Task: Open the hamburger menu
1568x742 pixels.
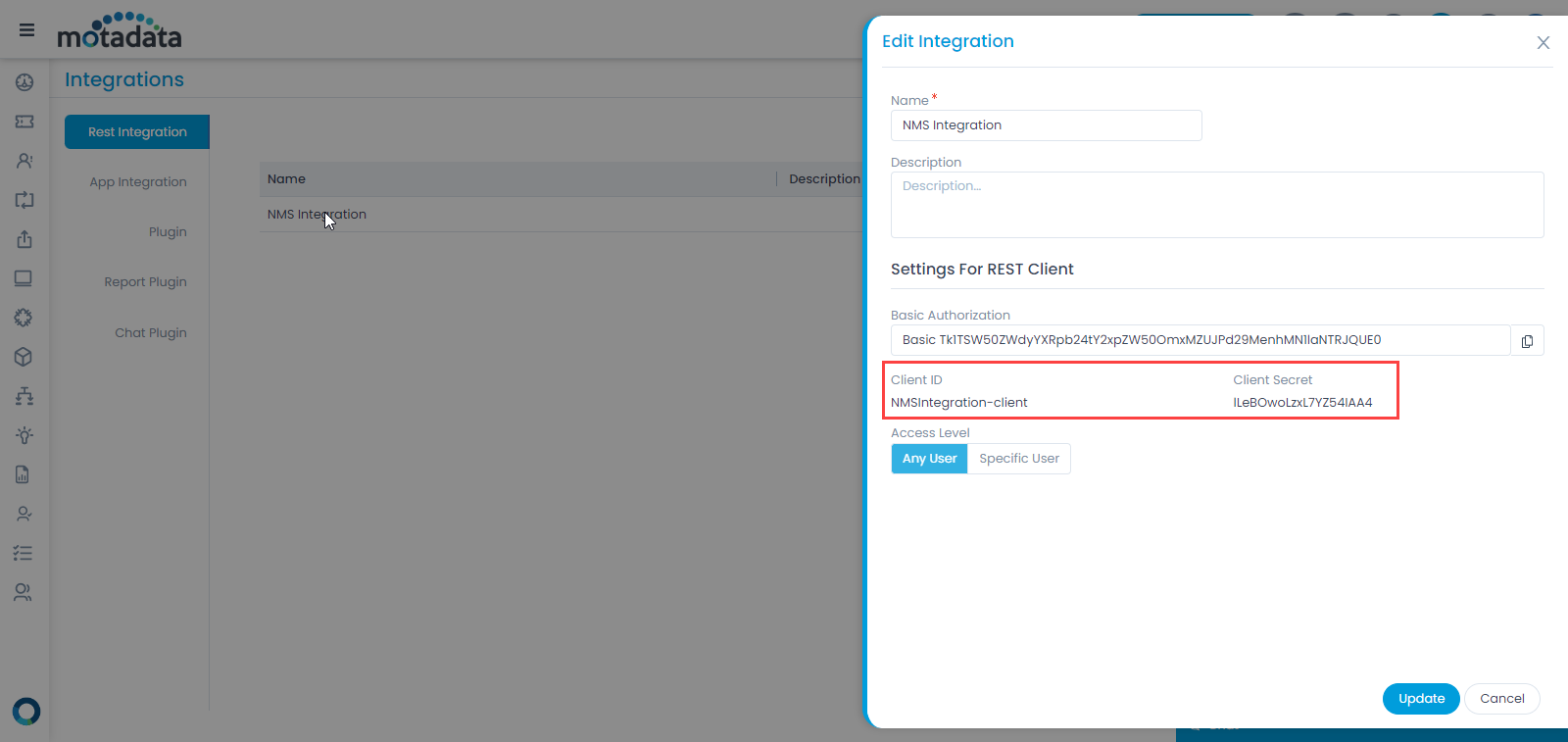Action: [26, 30]
